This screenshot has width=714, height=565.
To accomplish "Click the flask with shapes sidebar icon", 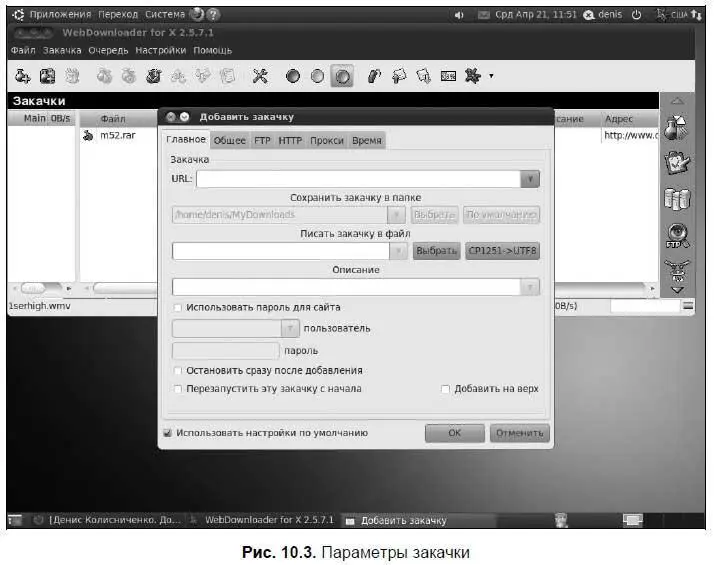I will coord(677,127).
